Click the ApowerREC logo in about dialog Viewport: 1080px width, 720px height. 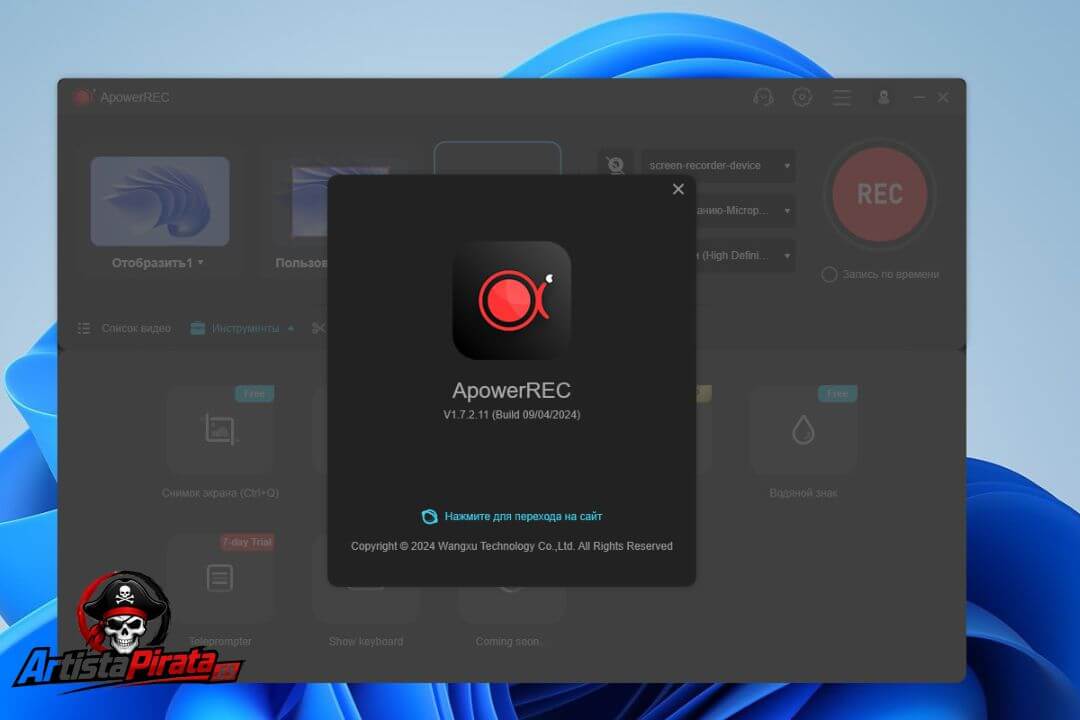512,300
